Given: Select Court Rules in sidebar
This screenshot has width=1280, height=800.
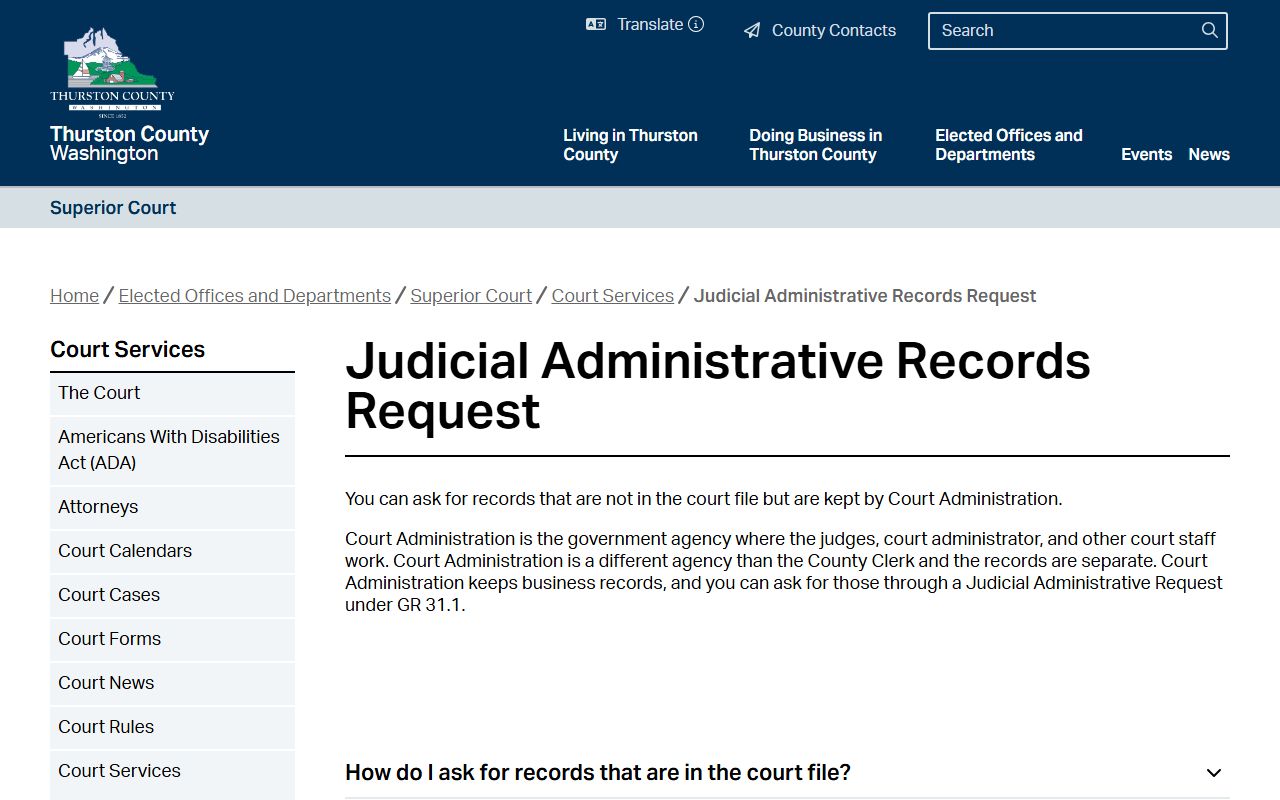Looking at the screenshot, I should 172,727.
